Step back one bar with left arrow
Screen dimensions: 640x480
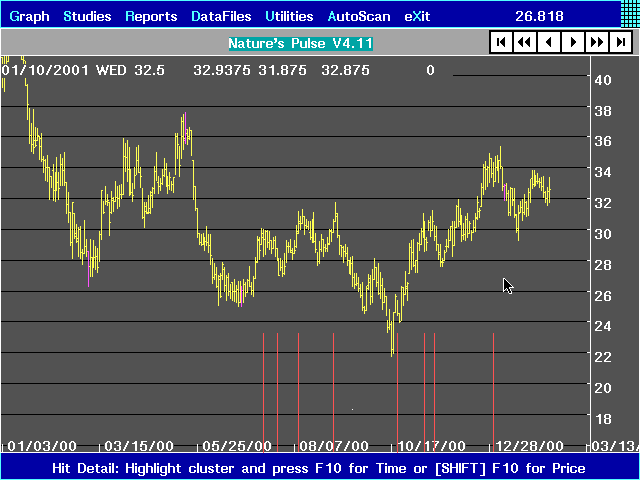548,42
